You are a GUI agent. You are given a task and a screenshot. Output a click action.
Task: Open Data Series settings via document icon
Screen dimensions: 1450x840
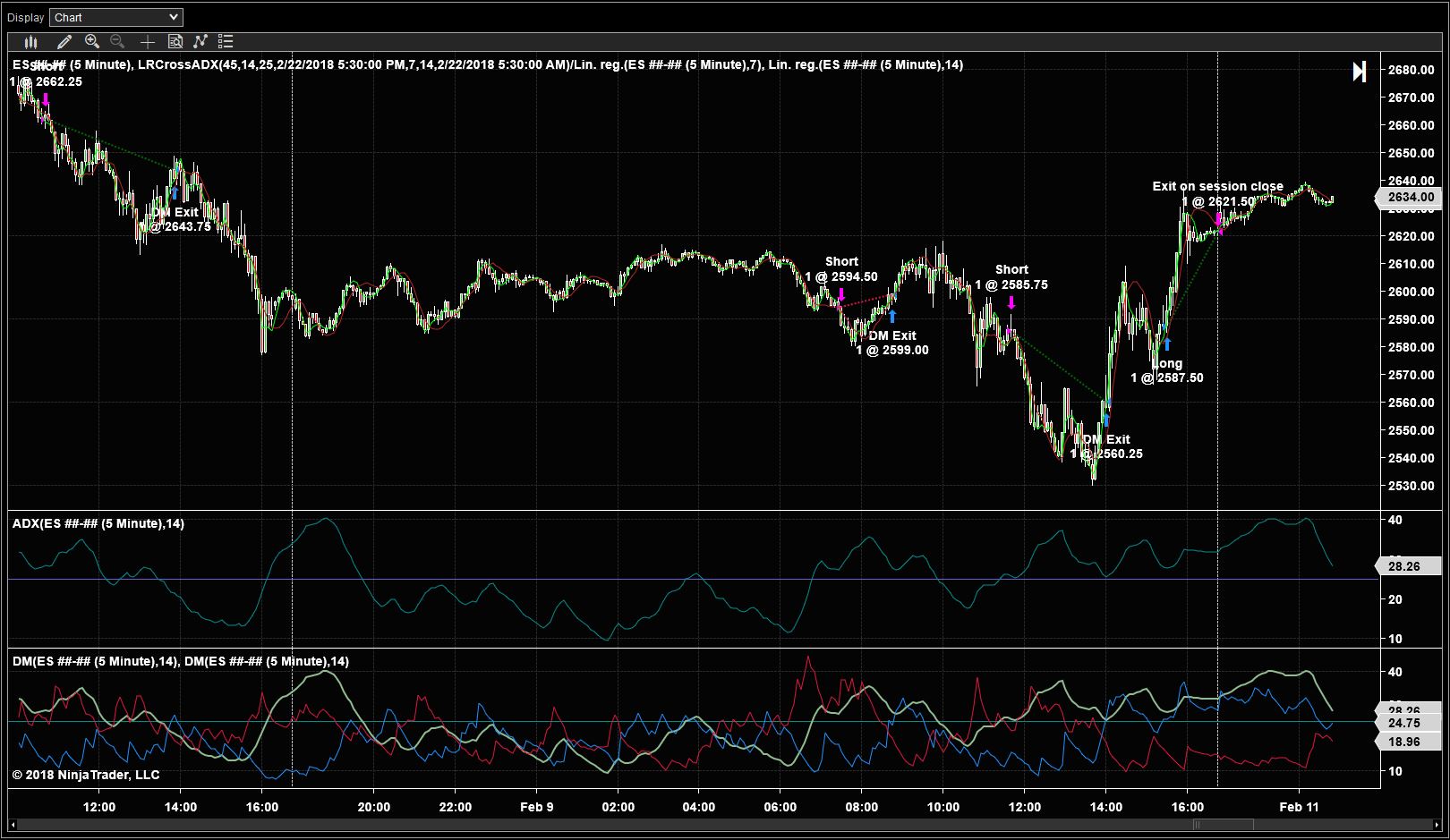(174, 41)
